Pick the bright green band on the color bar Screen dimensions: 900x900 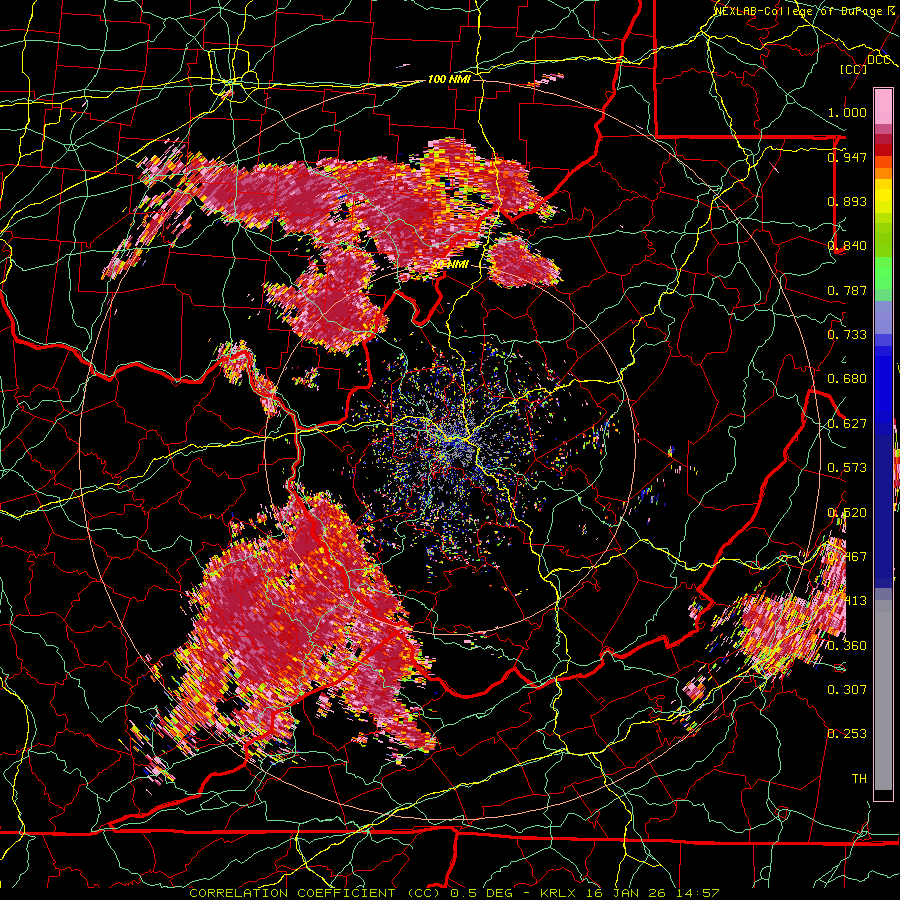[883, 273]
